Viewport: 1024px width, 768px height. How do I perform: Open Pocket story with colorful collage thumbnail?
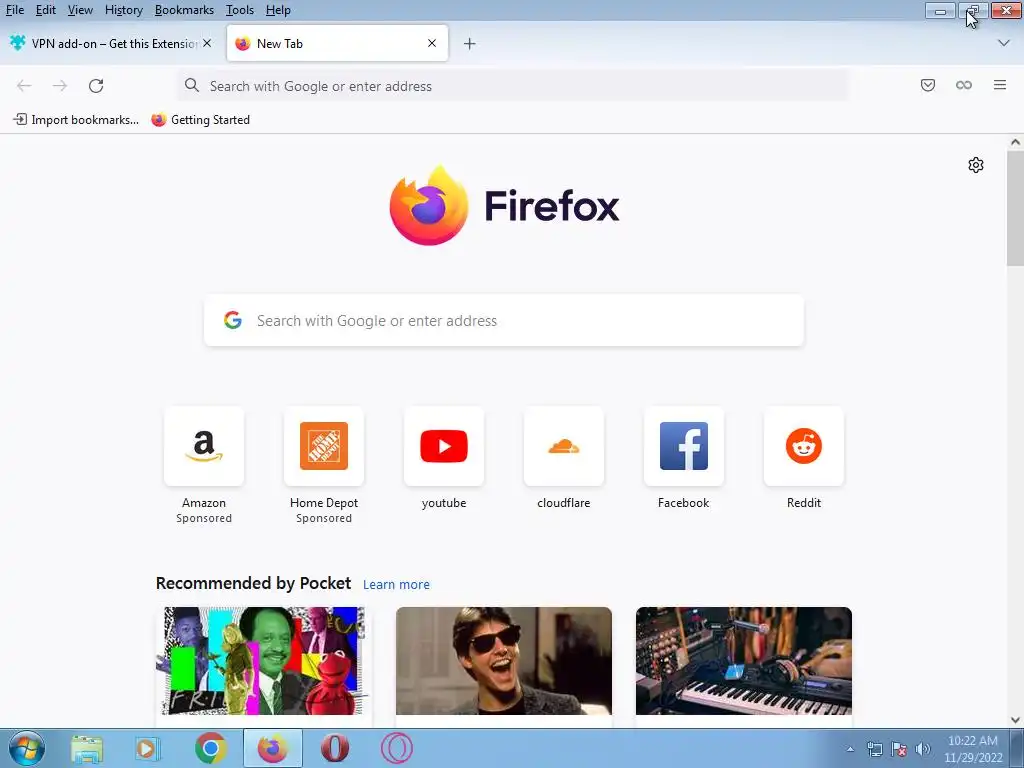point(264,661)
